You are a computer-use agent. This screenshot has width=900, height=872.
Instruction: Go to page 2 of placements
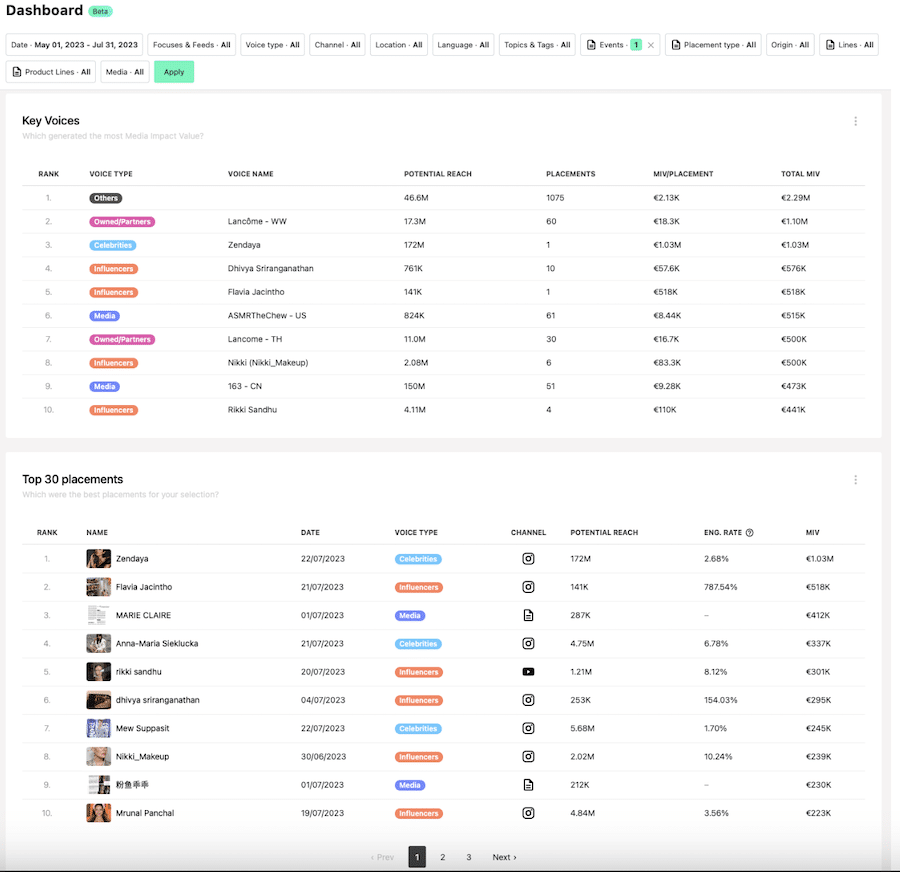coord(443,857)
